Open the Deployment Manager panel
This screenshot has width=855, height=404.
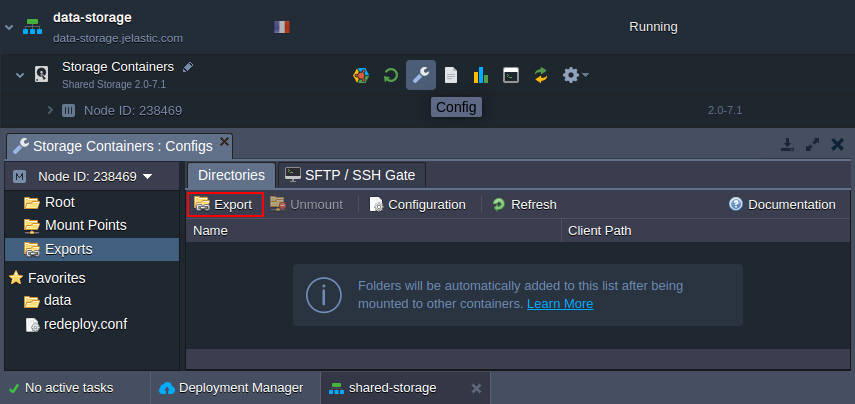coord(231,388)
